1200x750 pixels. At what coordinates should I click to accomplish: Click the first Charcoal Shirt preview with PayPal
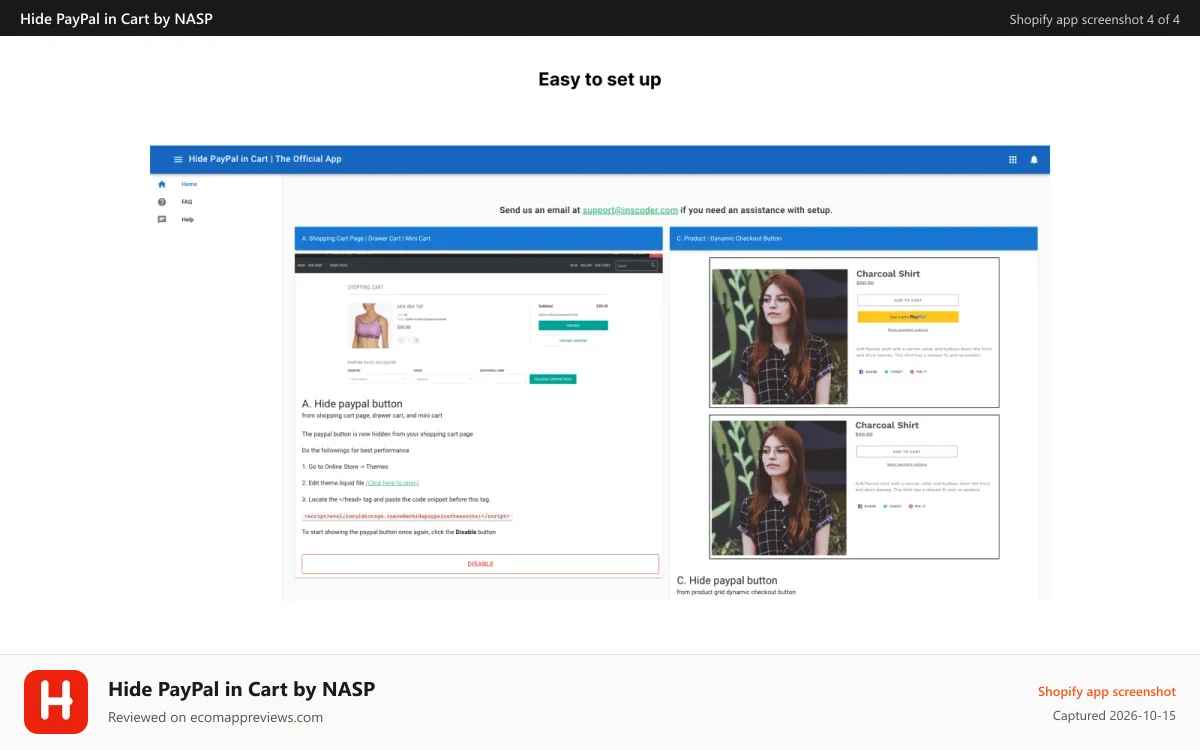click(854, 332)
